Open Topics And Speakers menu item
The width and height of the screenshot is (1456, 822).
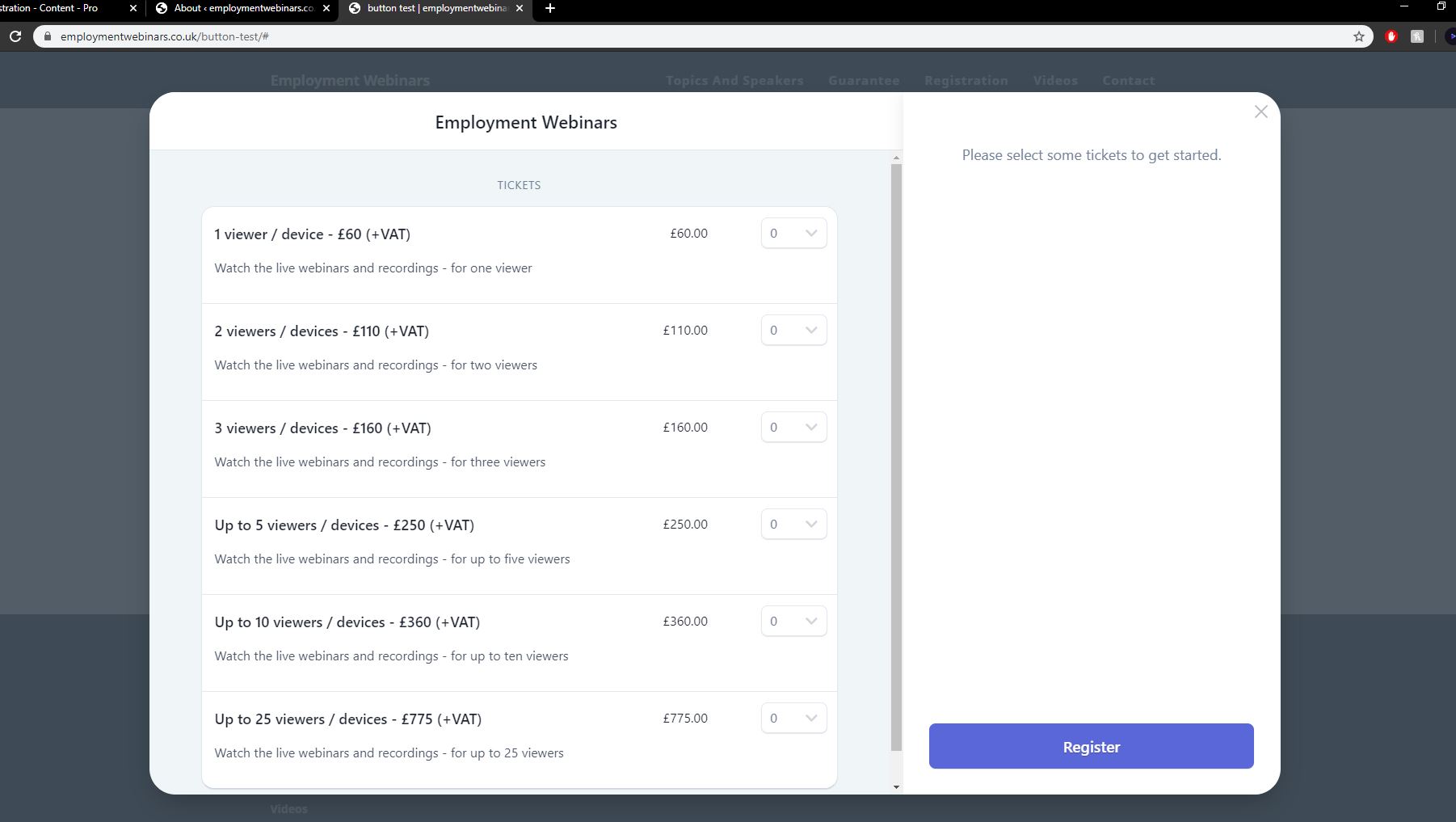(x=734, y=81)
